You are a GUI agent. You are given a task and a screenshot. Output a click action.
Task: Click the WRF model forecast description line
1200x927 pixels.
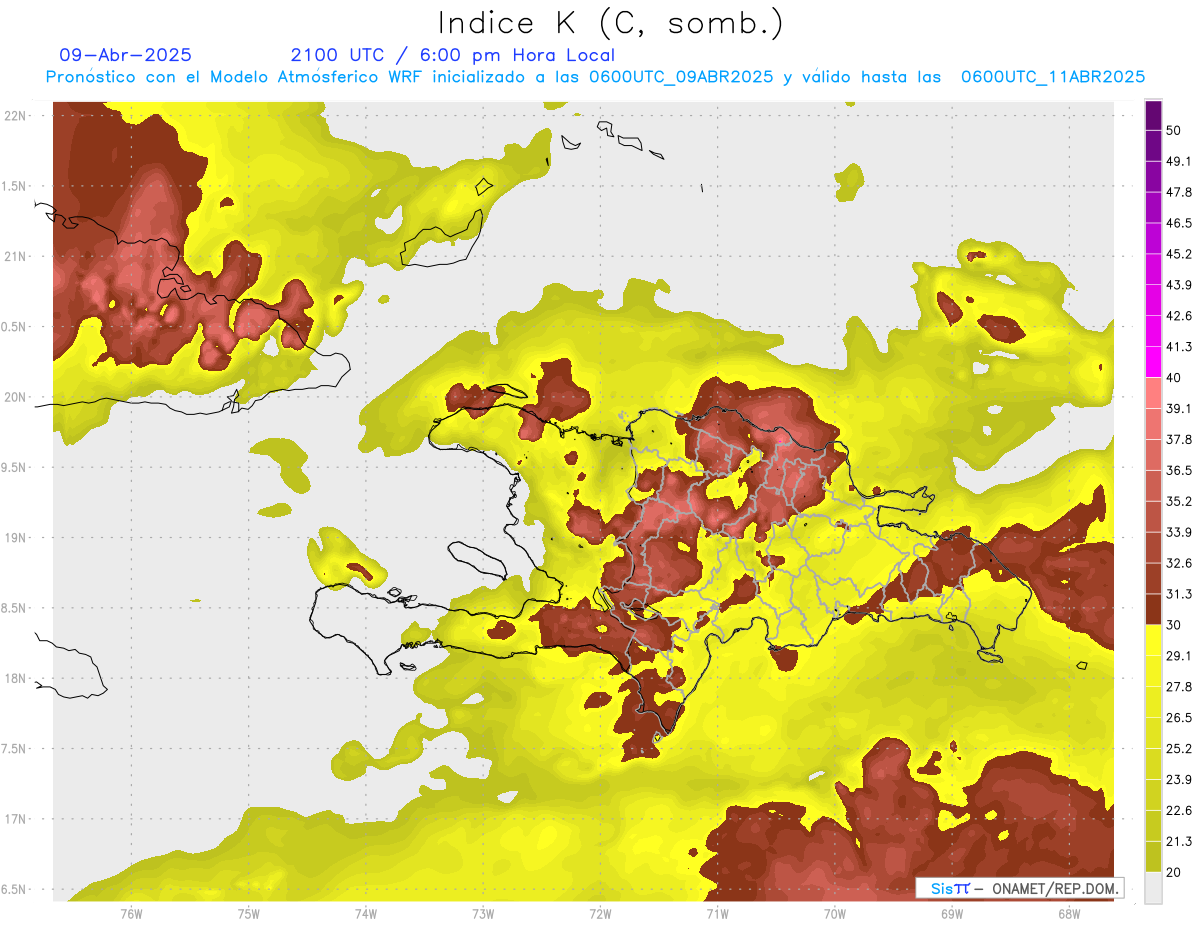(x=595, y=77)
